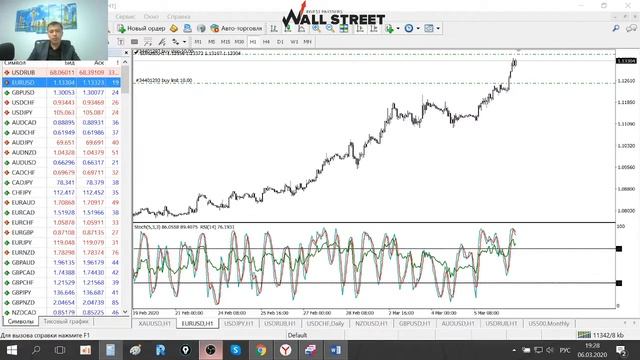Open the Справка menu
This screenshot has width=640, height=360.
(x=178, y=17)
